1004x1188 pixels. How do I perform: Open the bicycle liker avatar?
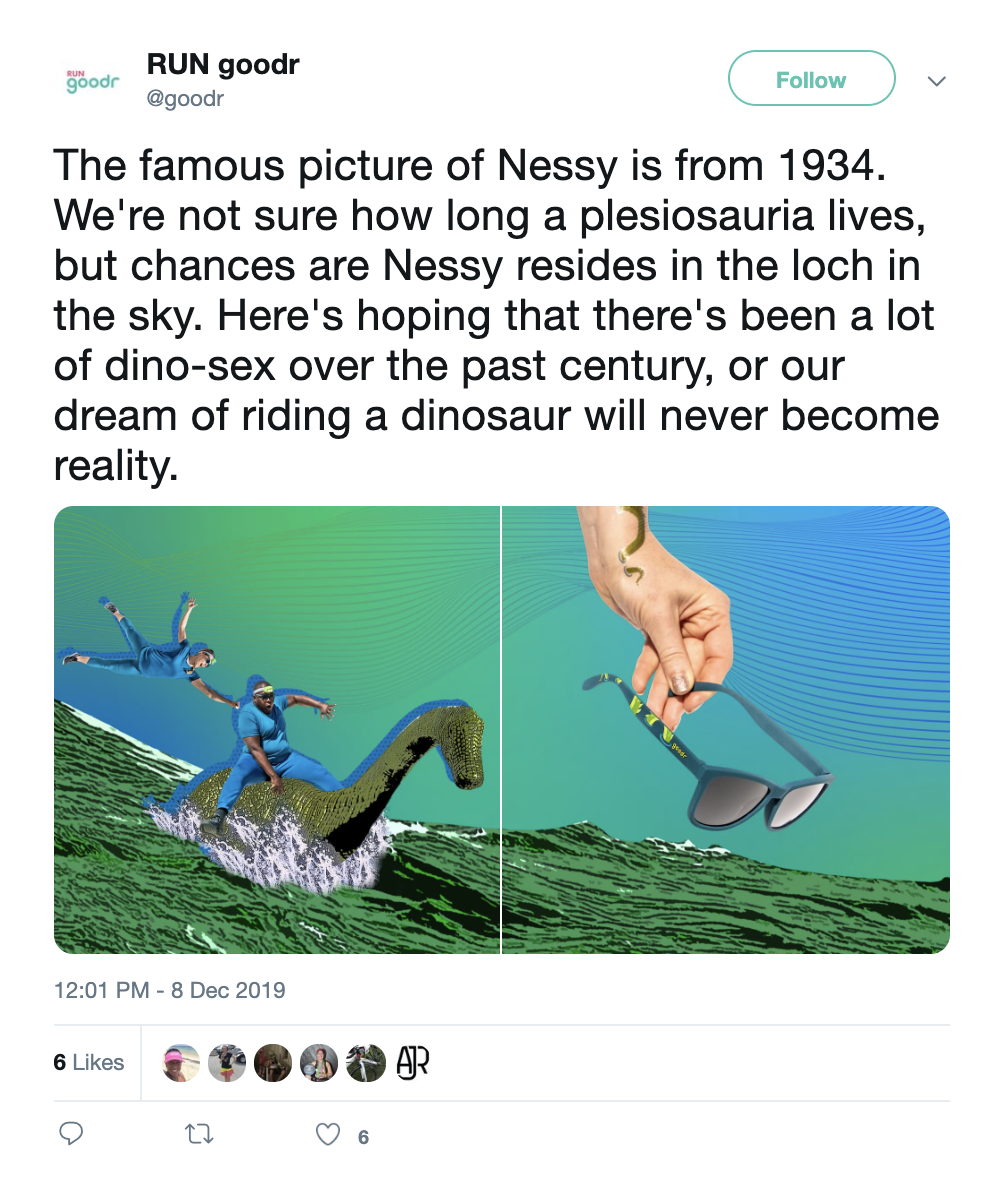(x=366, y=1063)
